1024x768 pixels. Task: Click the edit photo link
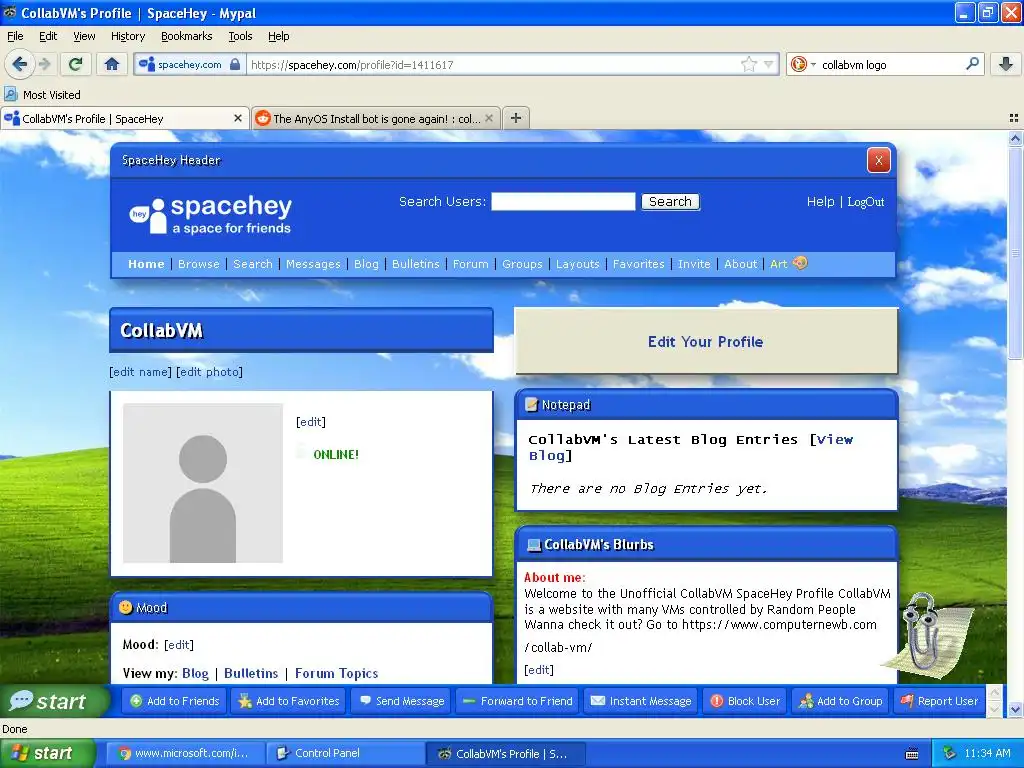[210, 372]
